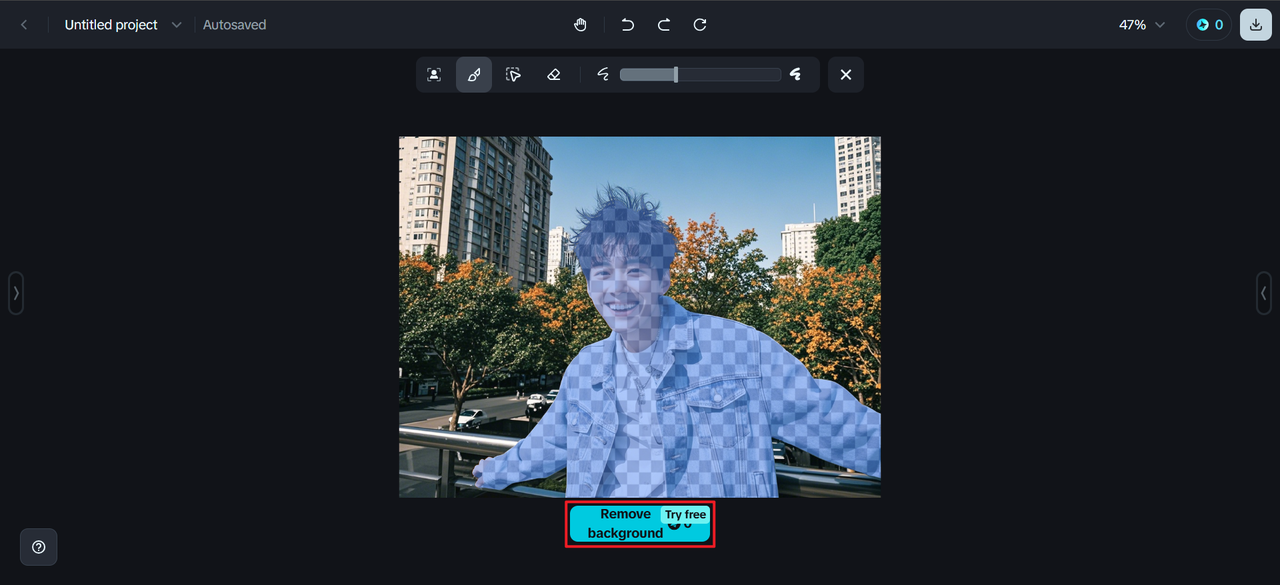This screenshot has height=585, width=1280.
Task: Download the project with the export icon
Action: [1256, 25]
